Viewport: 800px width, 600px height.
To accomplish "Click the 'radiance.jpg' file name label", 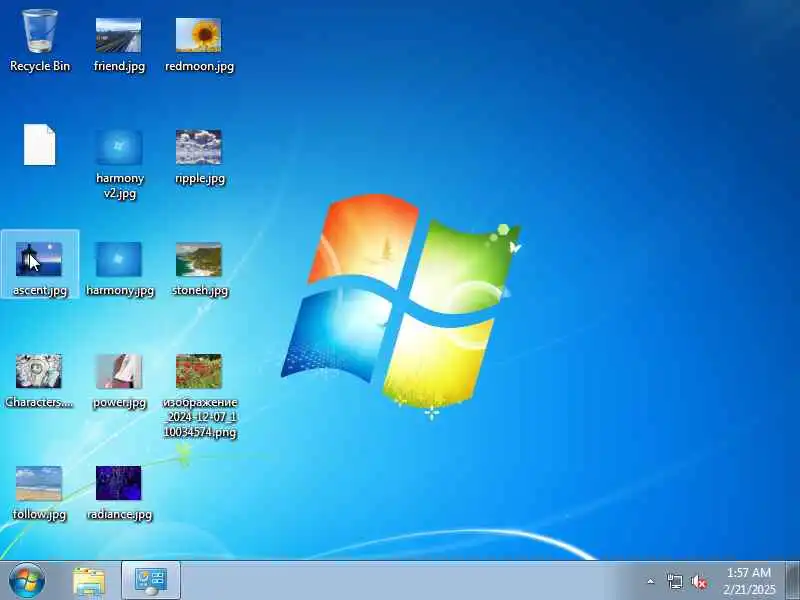I will [x=119, y=514].
